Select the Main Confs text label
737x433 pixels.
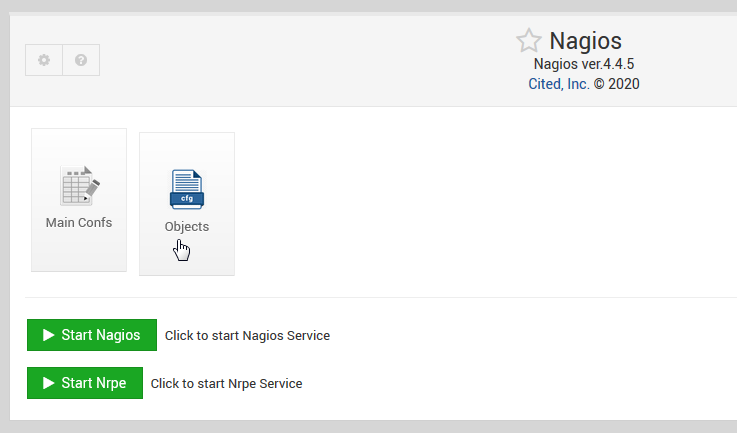point(79,222)
